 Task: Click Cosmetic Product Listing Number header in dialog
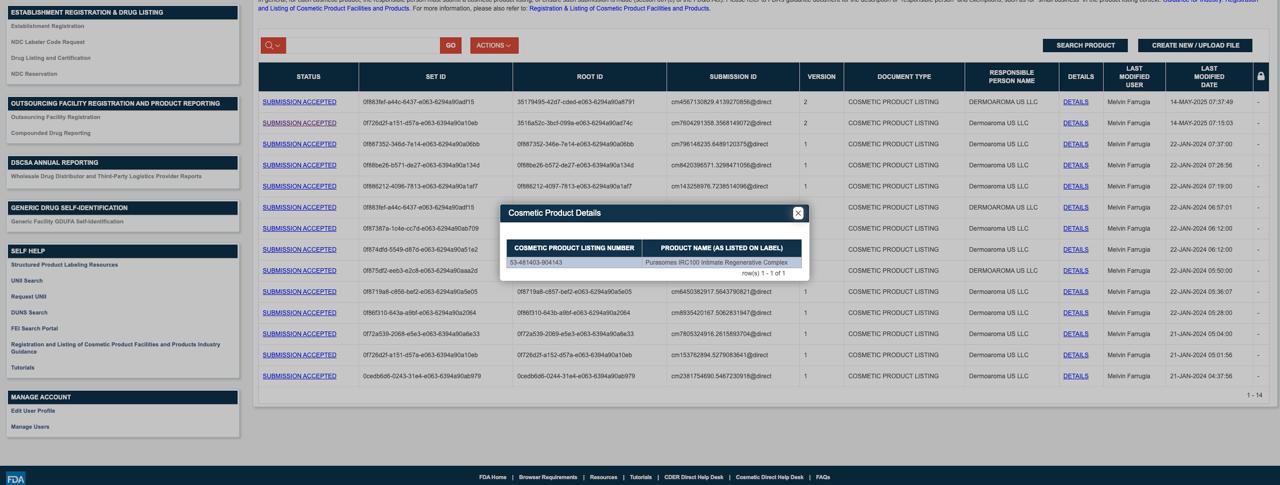[x=574, y=248]
